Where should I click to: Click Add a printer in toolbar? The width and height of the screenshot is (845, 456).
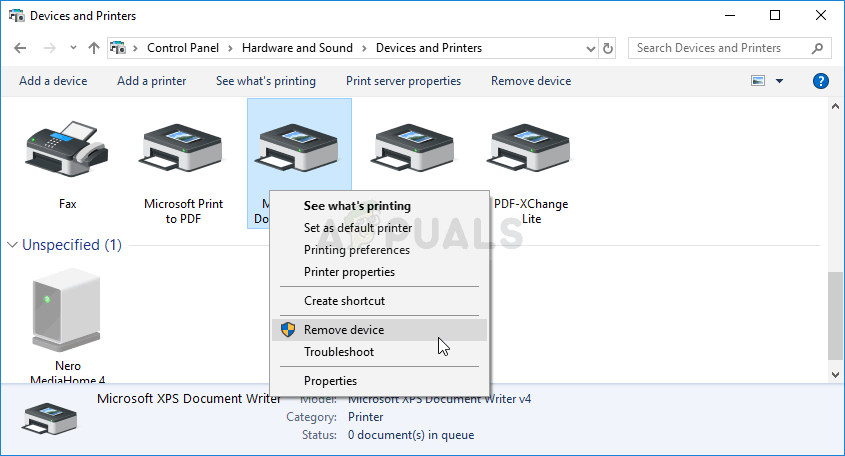(151, 81)
